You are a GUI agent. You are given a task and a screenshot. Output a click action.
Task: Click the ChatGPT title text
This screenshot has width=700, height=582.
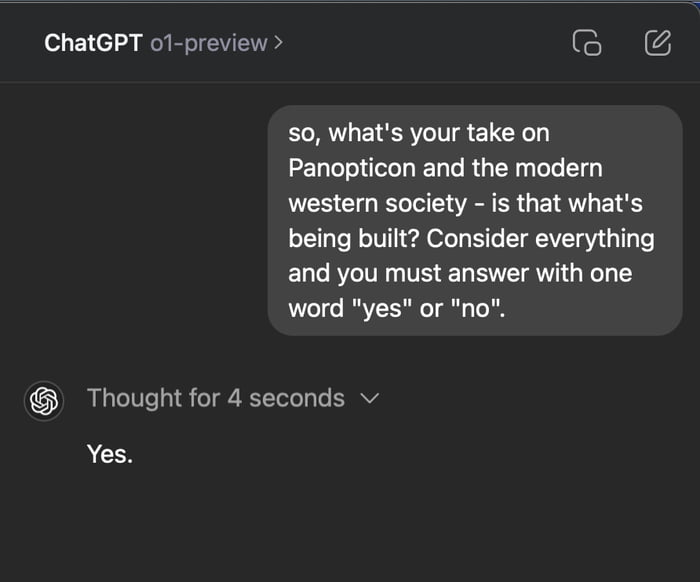pyautogui.click(x=94, y=43)
